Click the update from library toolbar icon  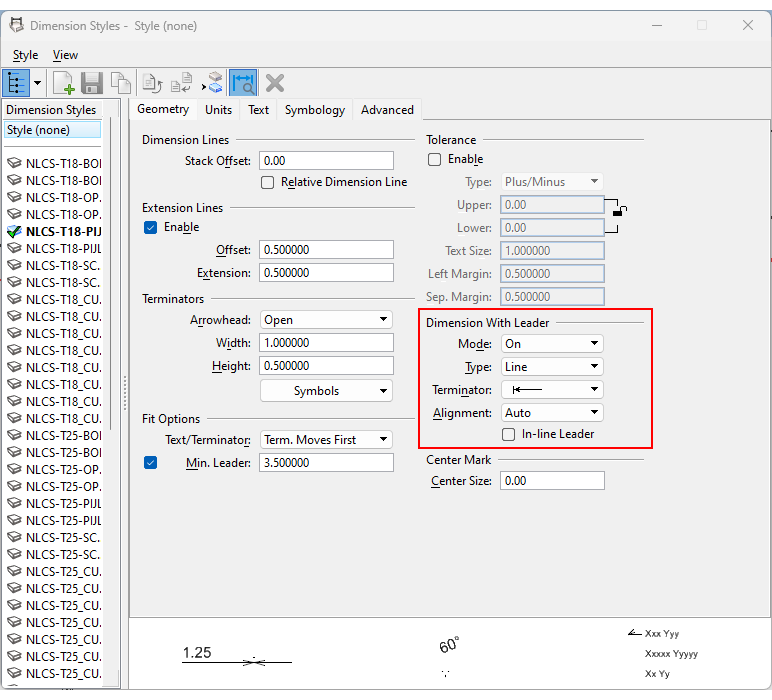pyautogui.click(x=181, y=83)
